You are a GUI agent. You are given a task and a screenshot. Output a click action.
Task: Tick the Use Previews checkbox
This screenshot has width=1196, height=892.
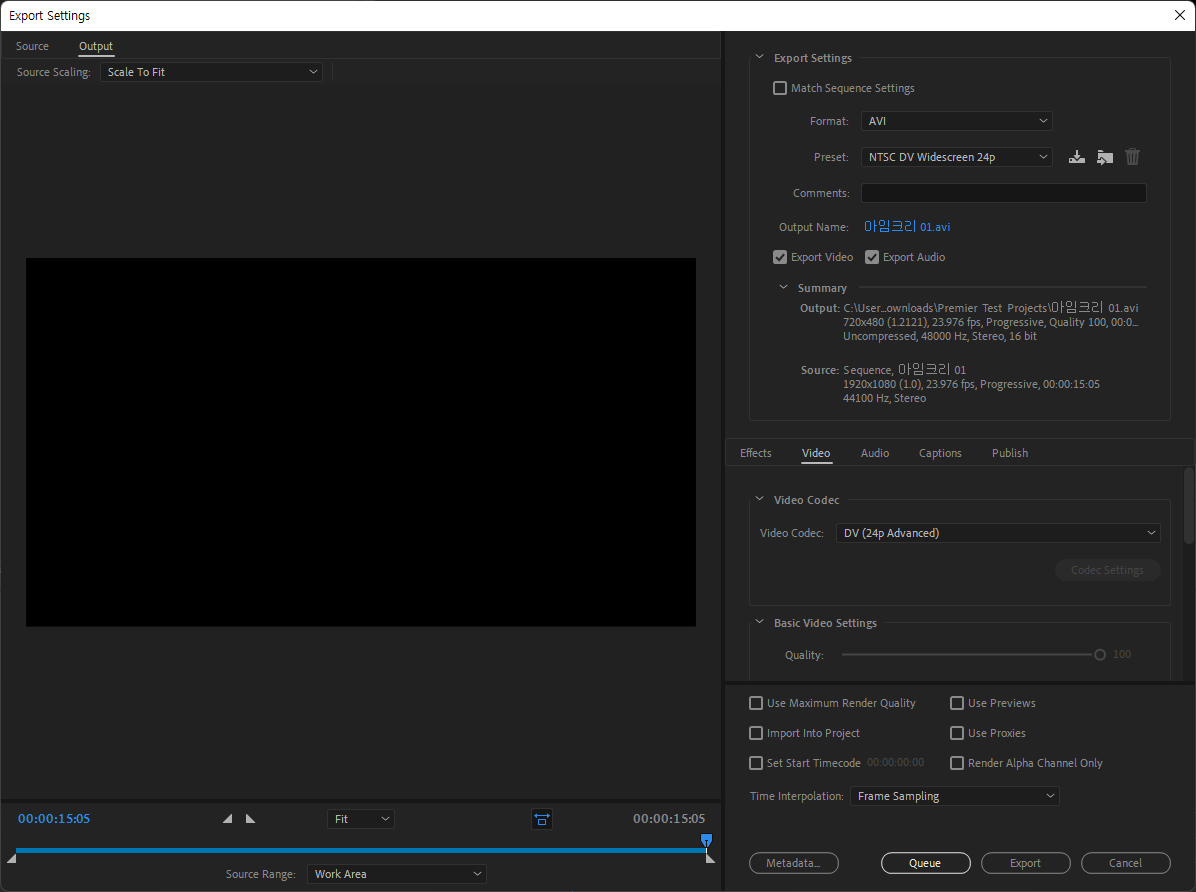tap(956, 703)
